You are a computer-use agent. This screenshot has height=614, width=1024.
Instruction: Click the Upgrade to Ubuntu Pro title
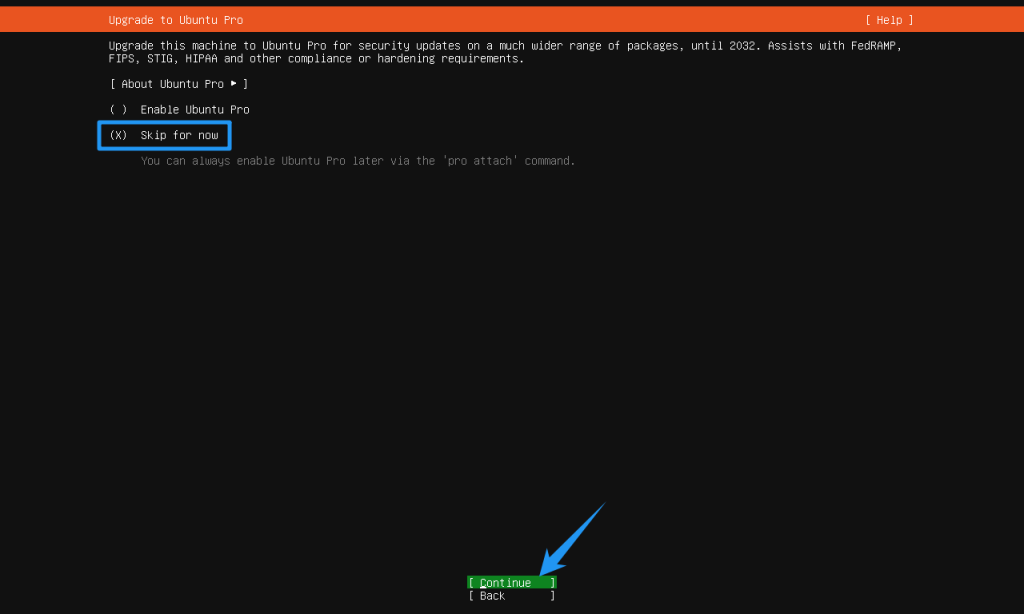175,20
